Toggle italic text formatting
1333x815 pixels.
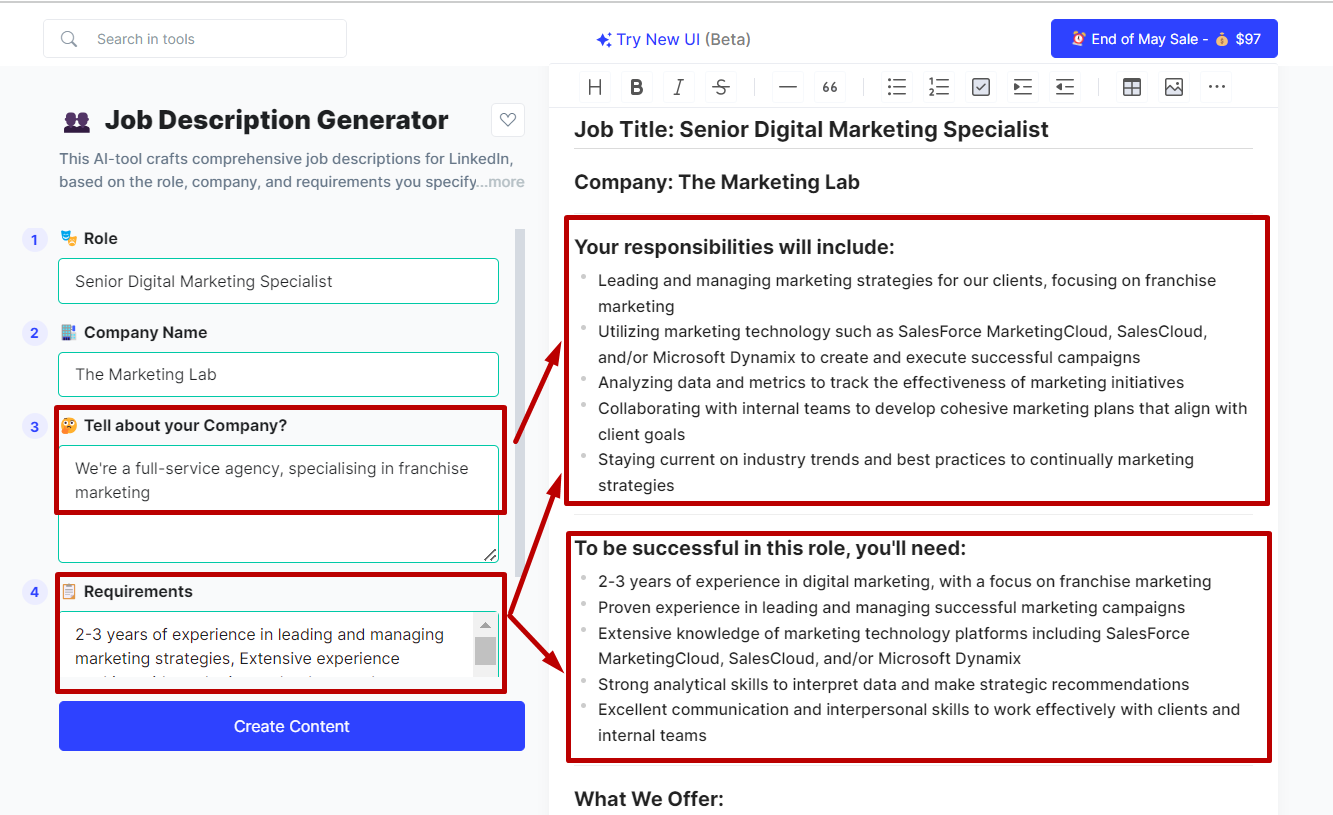click(678, 87)
